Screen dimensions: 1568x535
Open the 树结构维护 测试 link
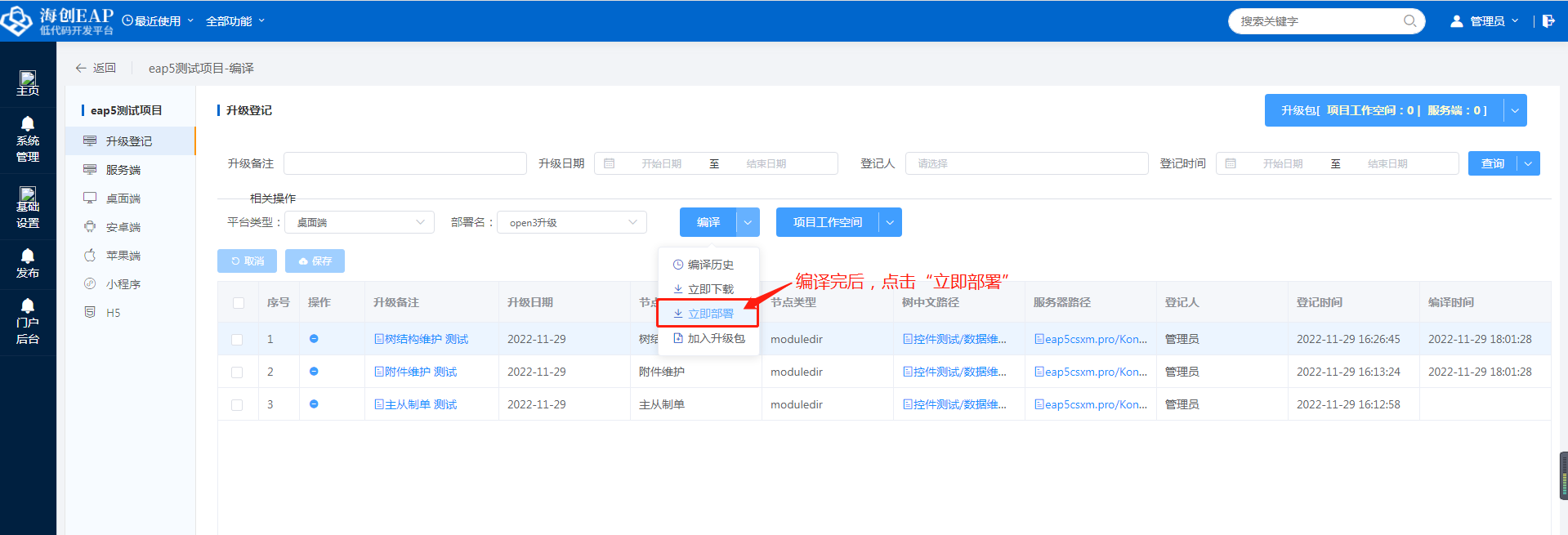422,339
